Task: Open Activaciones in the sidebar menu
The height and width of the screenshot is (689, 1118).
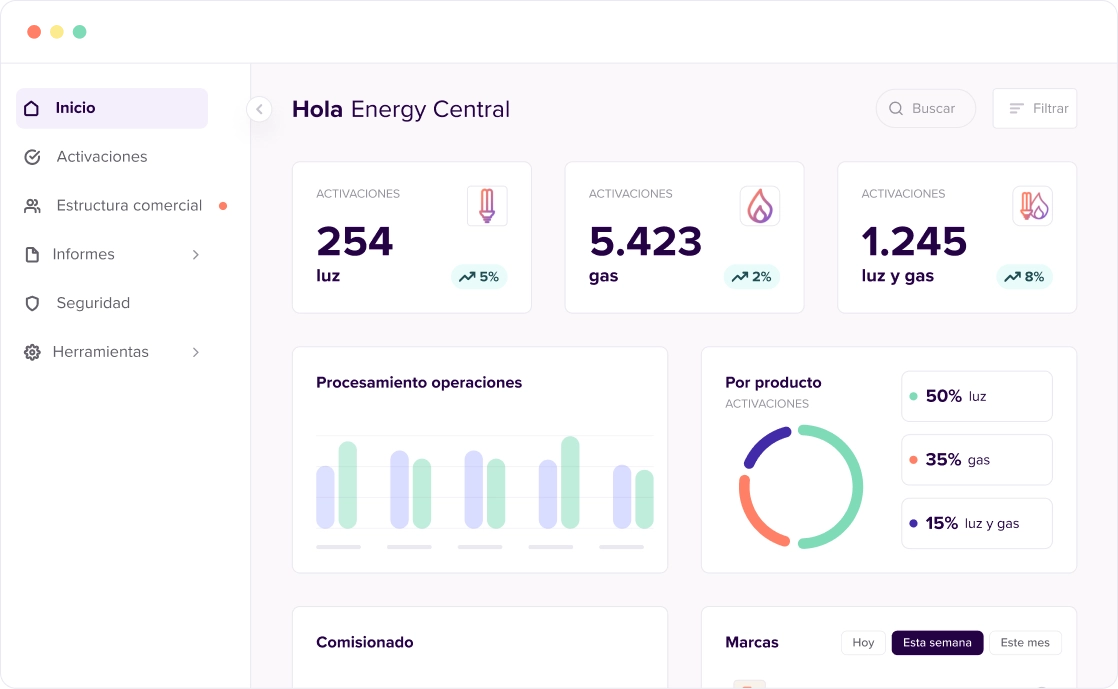Action: point(101,157)
